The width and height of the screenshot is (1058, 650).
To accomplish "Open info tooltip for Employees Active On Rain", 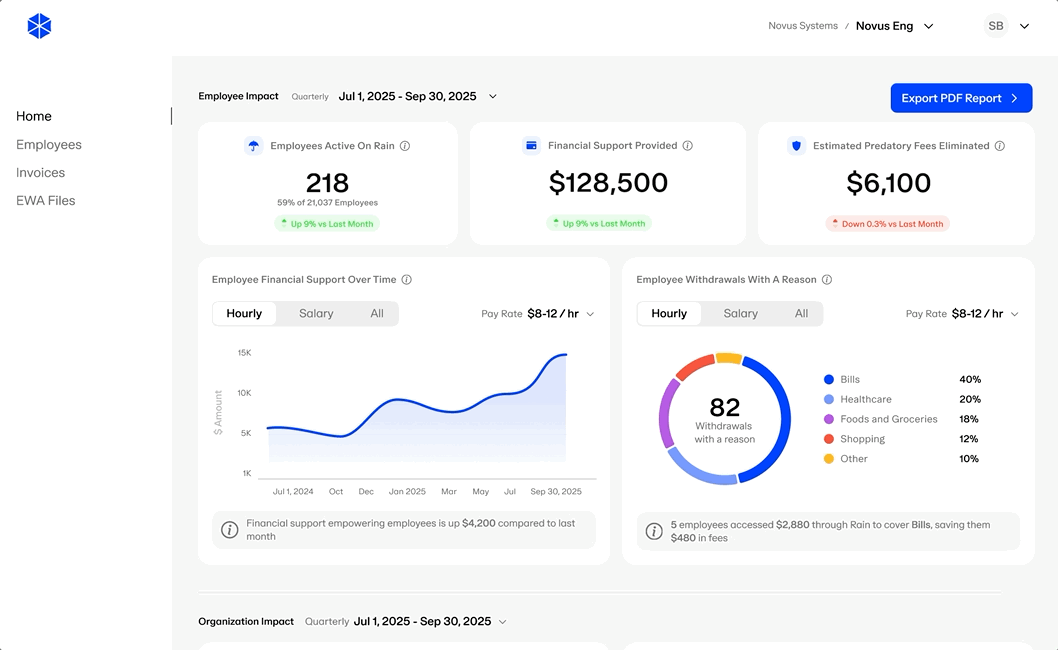I will 405,146.
